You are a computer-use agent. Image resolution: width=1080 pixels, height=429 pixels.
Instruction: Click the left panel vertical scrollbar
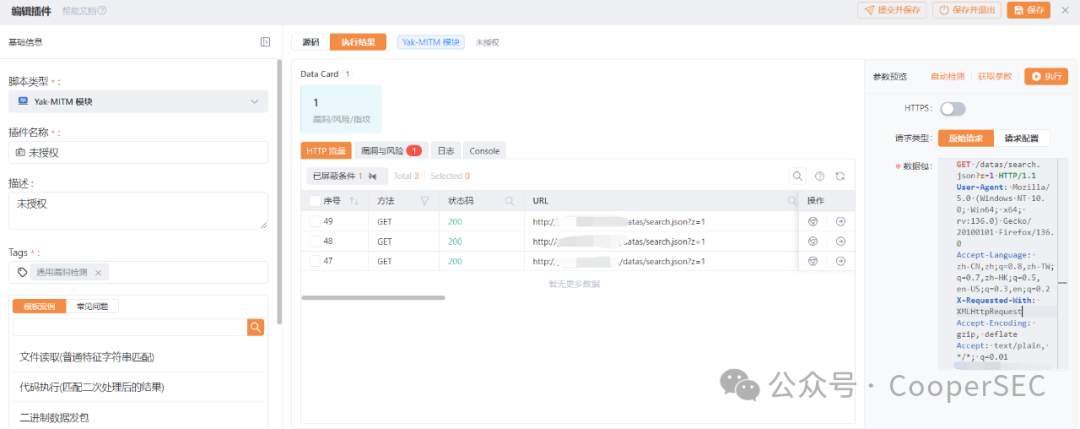pyautogui.click(x=279, y=191)
